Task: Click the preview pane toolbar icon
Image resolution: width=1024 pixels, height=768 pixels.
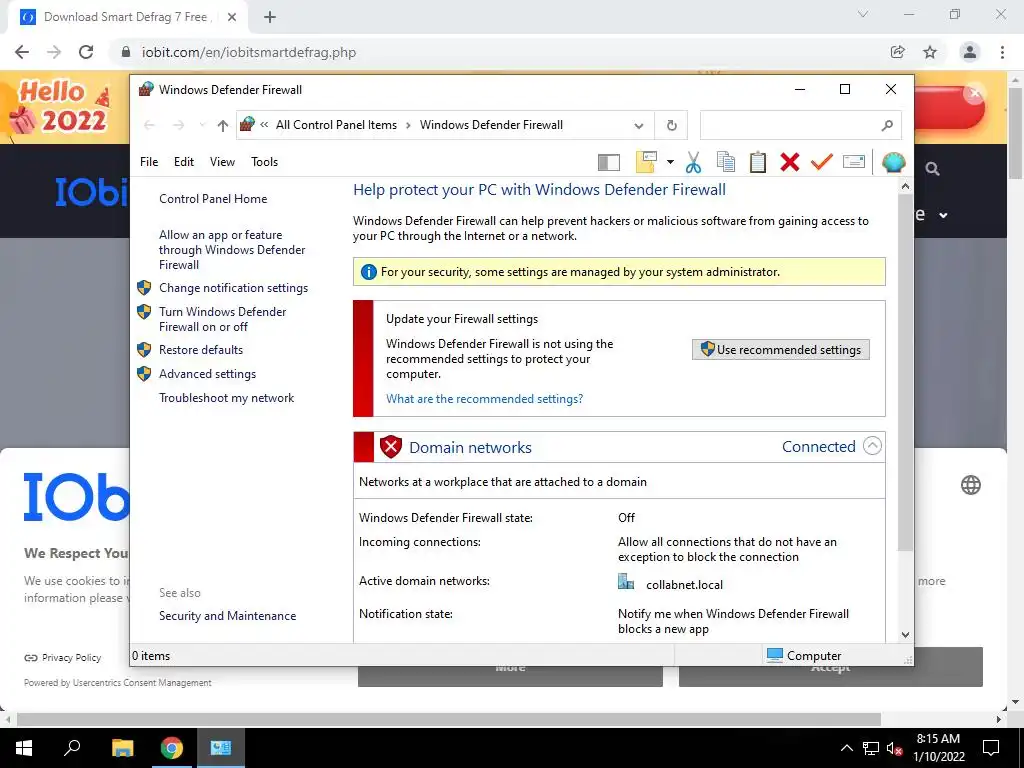Action: [x=609, y=162]
